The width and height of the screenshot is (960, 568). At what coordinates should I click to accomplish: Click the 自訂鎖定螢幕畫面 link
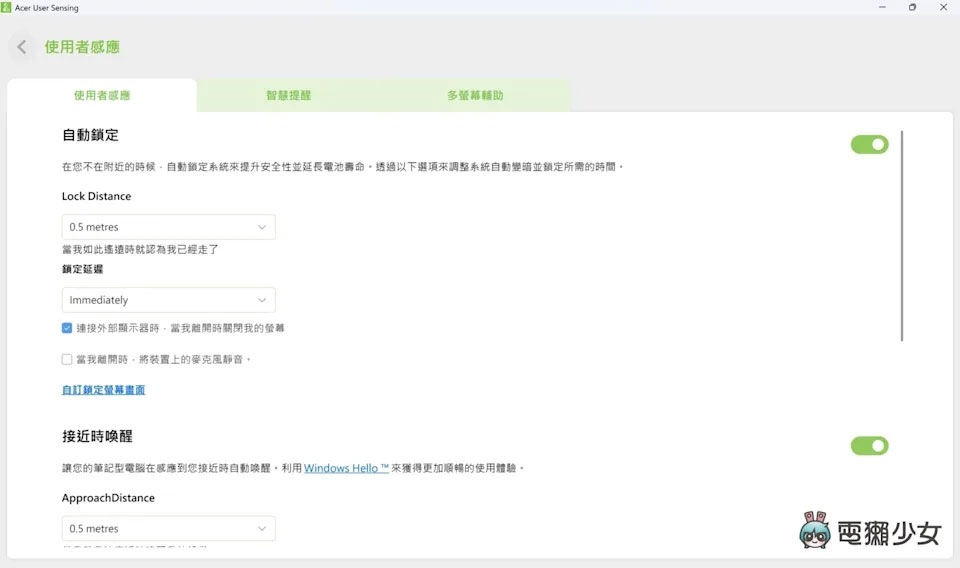pyautogui.click(x=103, y=390)
